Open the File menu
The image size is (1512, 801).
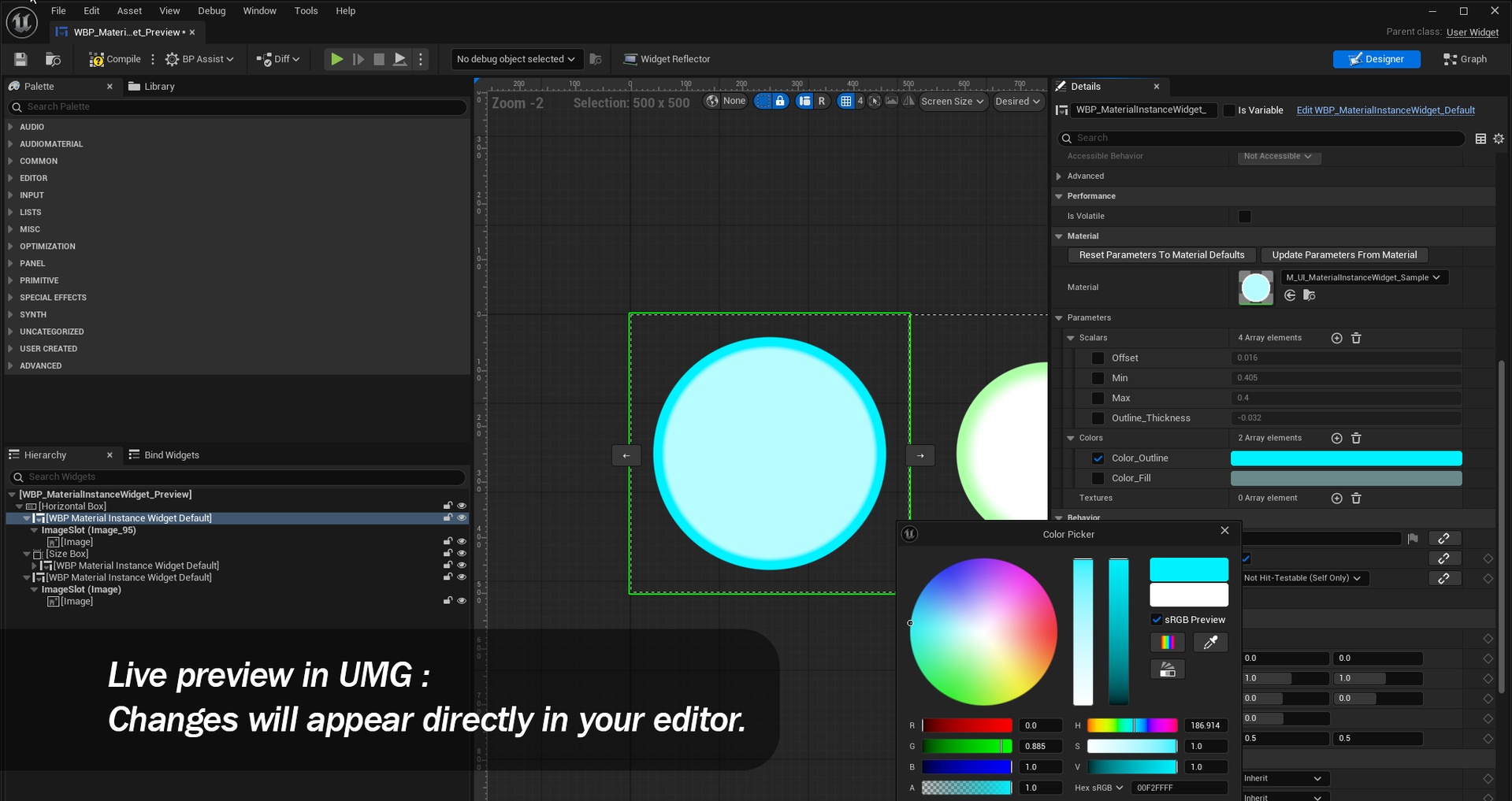pos(58,11)
